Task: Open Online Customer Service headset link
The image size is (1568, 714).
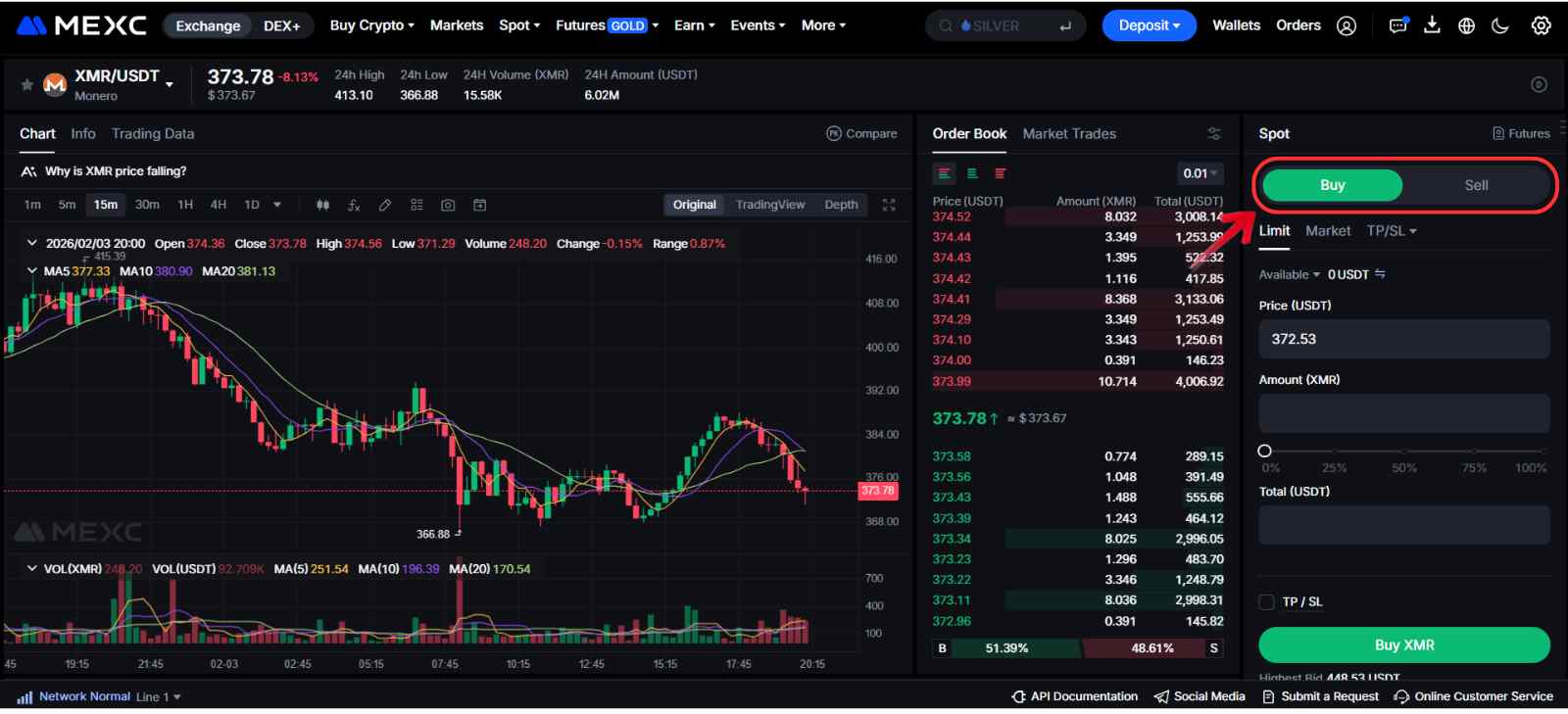Action: click(x=1473, y=696)
